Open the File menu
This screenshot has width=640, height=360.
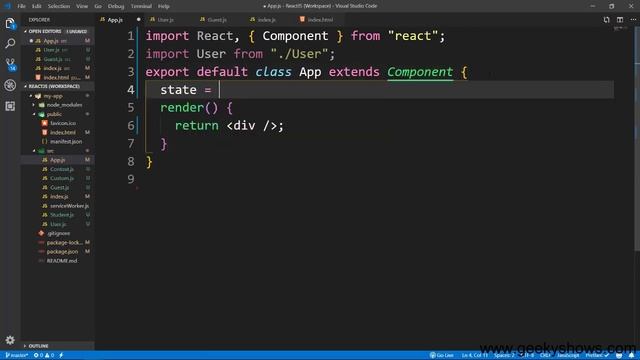22,6
